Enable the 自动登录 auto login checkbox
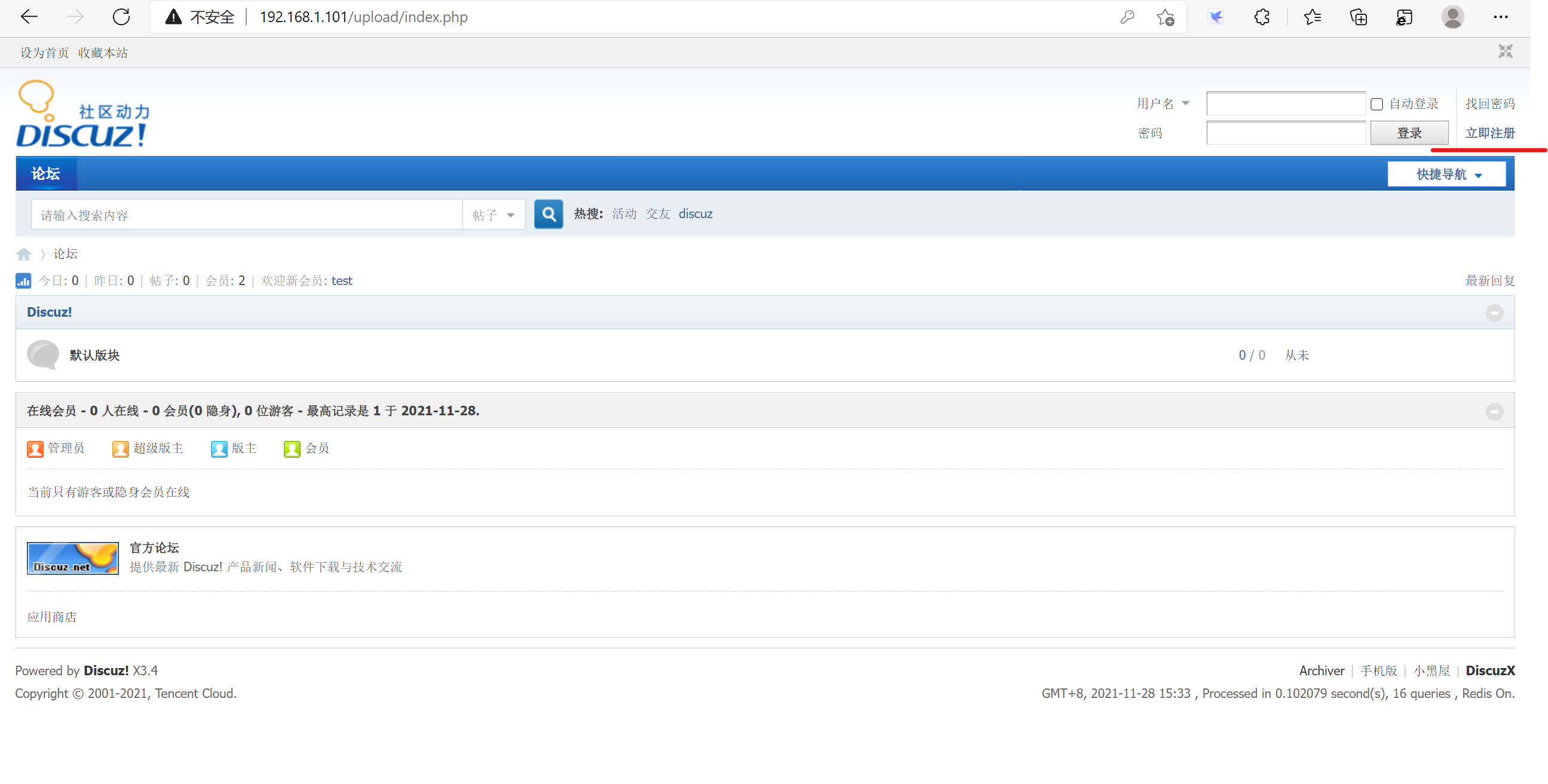Image resolution: width=1548 pixels, height=784 pixels. (1376, 104)
